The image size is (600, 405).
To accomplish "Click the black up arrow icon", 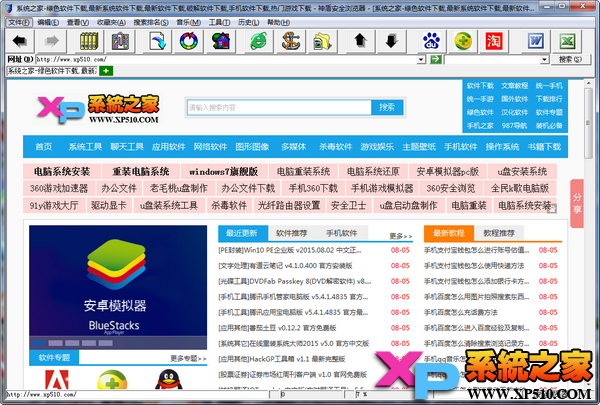I will (x=360, y=41).
